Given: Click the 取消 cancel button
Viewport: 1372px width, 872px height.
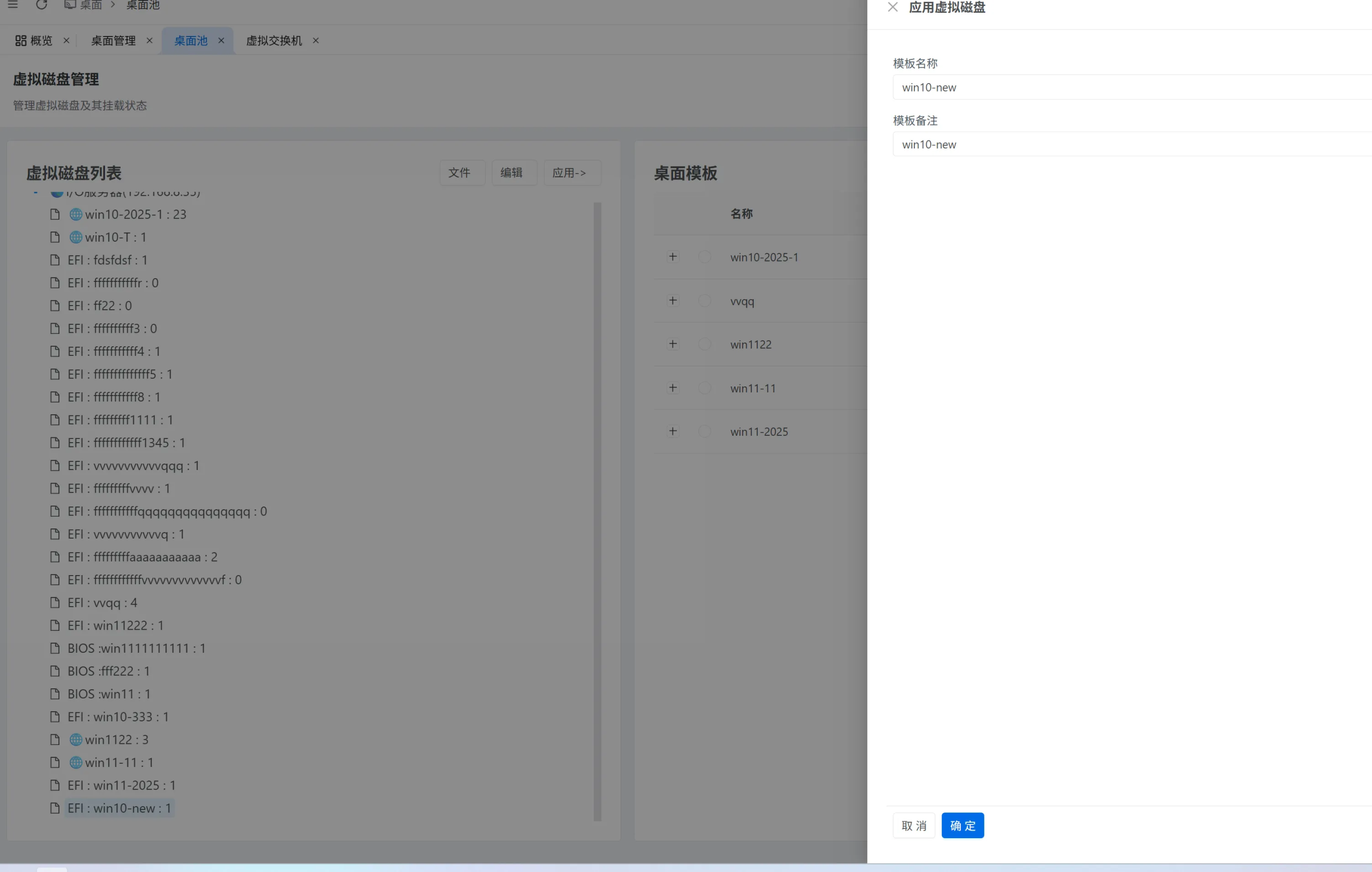Looking at the screenshot, I should click(913, 825).
